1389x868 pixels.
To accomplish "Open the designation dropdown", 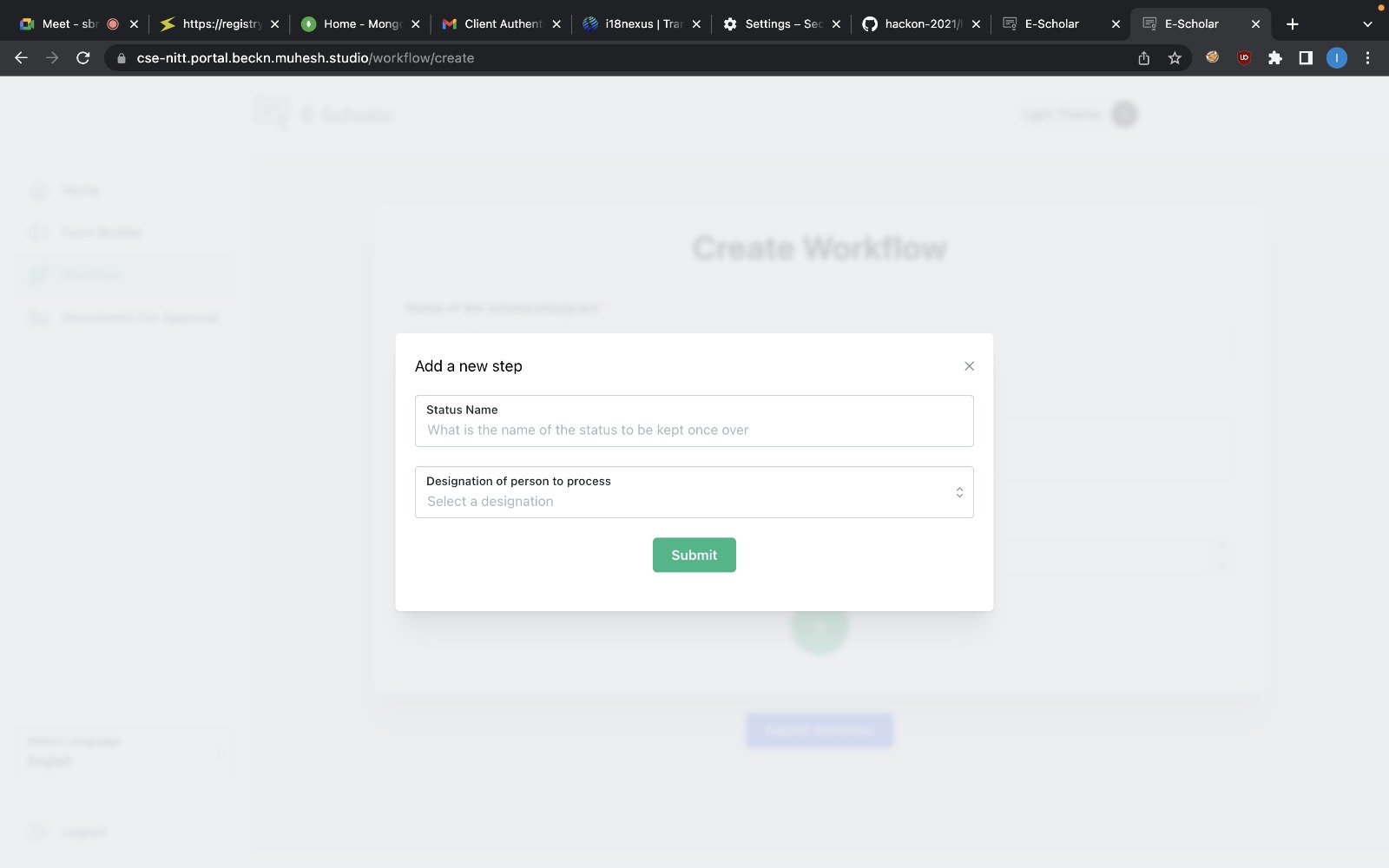I will [694, 492].
